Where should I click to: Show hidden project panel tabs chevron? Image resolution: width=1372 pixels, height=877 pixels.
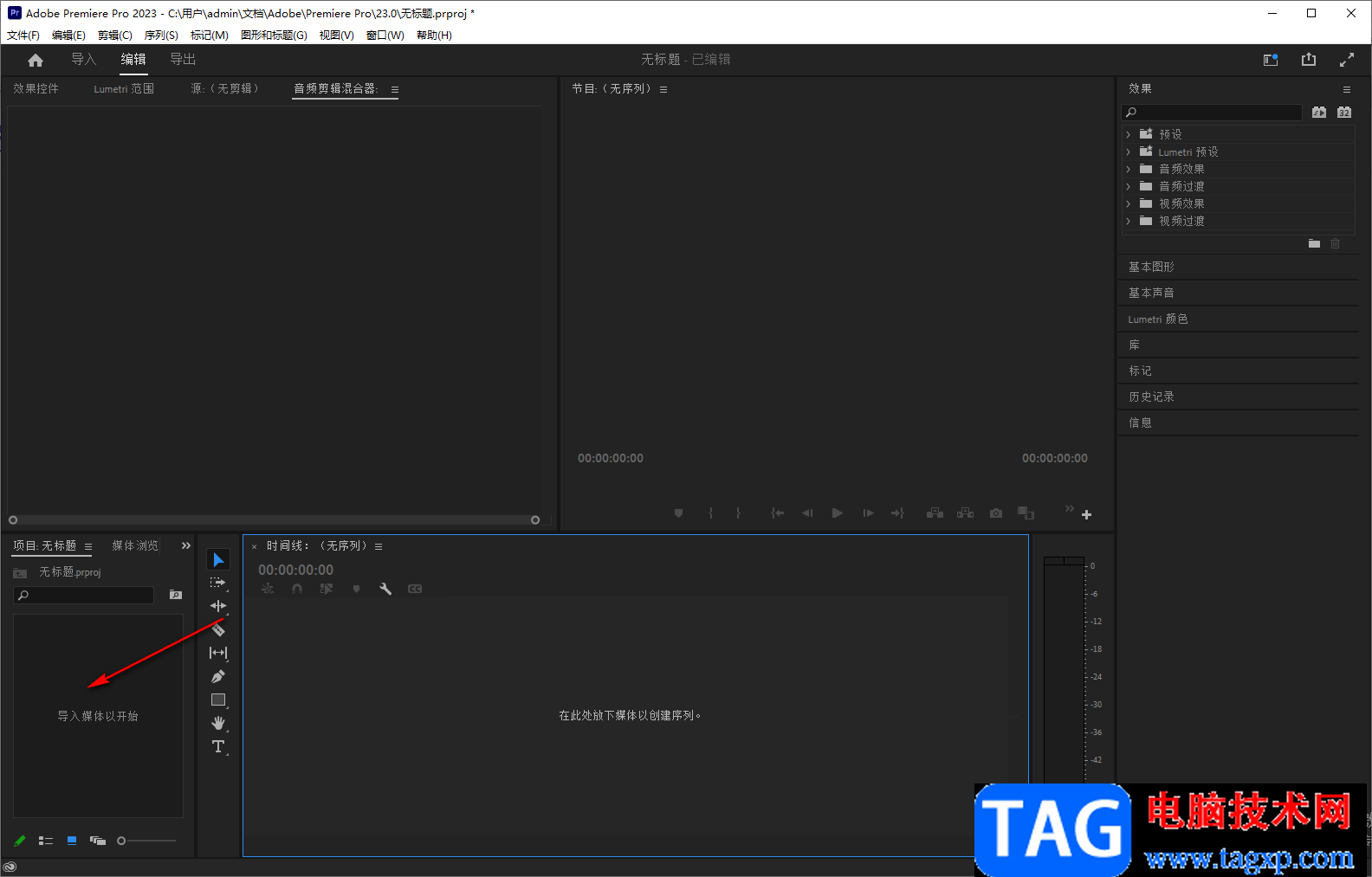point(186,545)
